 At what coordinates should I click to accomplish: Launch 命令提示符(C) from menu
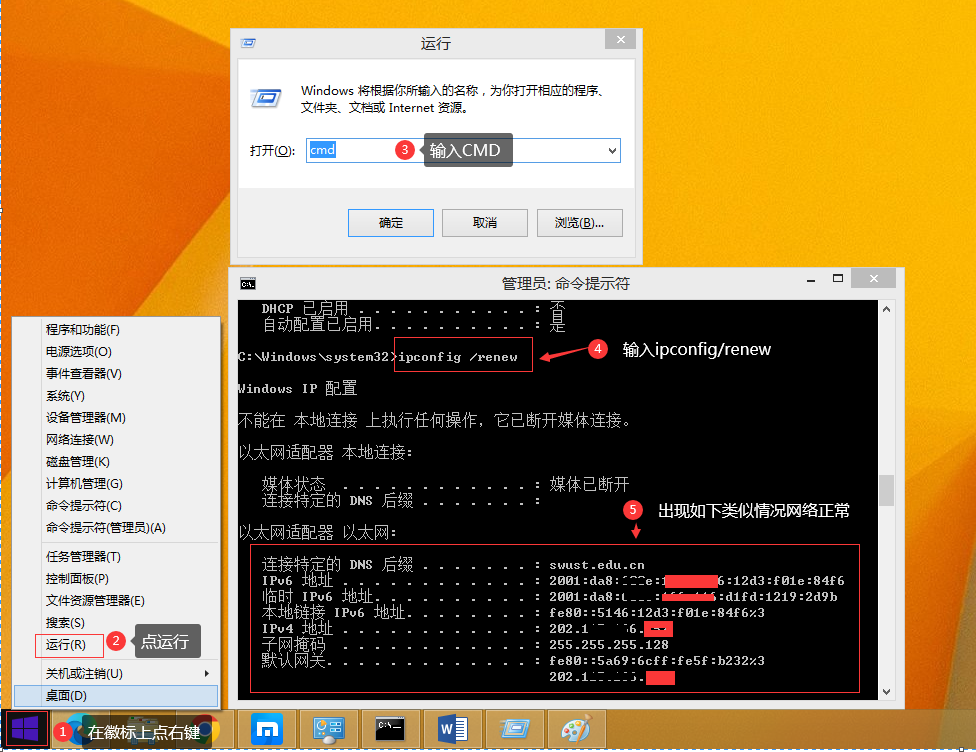[116, 505]
